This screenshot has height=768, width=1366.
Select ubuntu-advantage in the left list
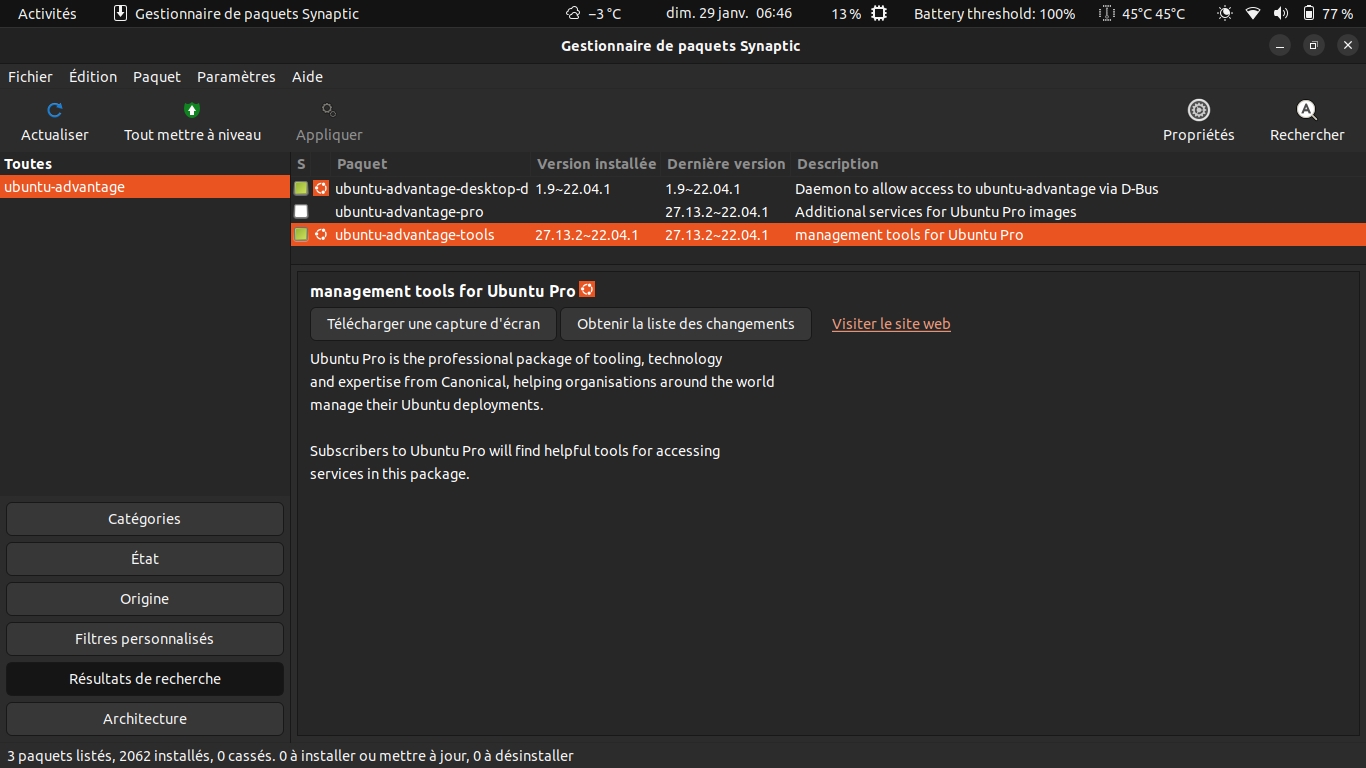144,187
